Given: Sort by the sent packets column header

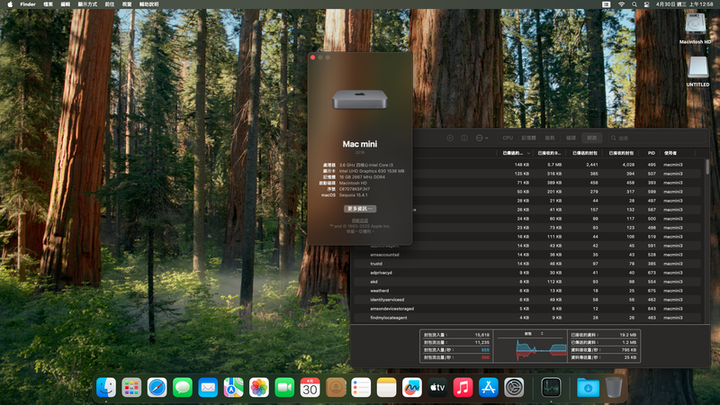Looking at the screenshot, I should point(585,153).
